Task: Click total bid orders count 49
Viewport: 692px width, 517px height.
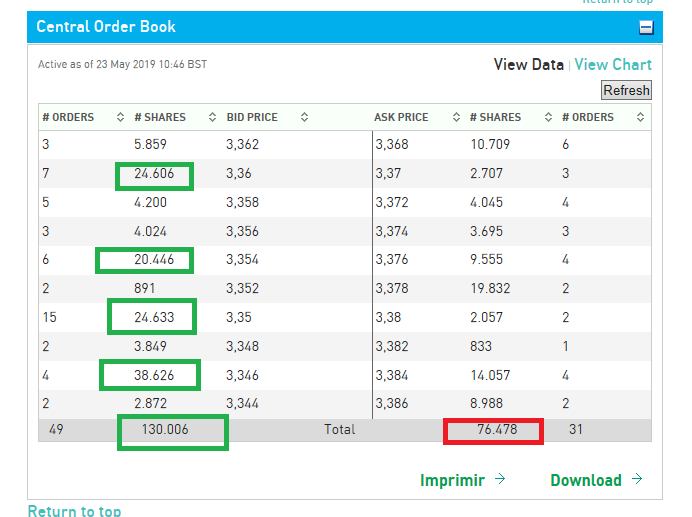Action: click(56, 429)
